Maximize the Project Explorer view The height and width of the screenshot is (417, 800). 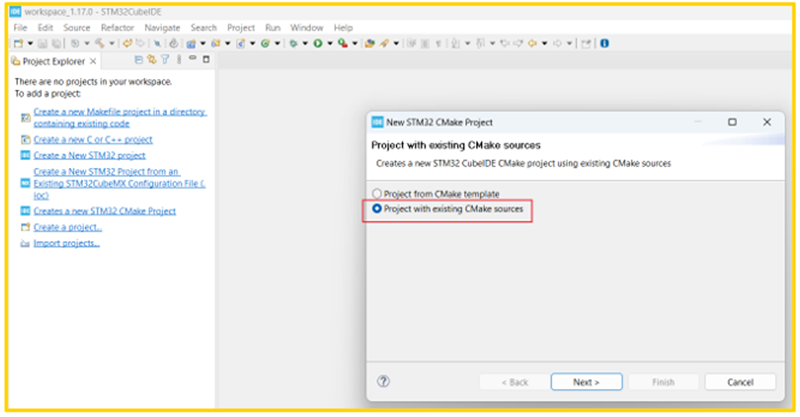click(x=206, y=59)
